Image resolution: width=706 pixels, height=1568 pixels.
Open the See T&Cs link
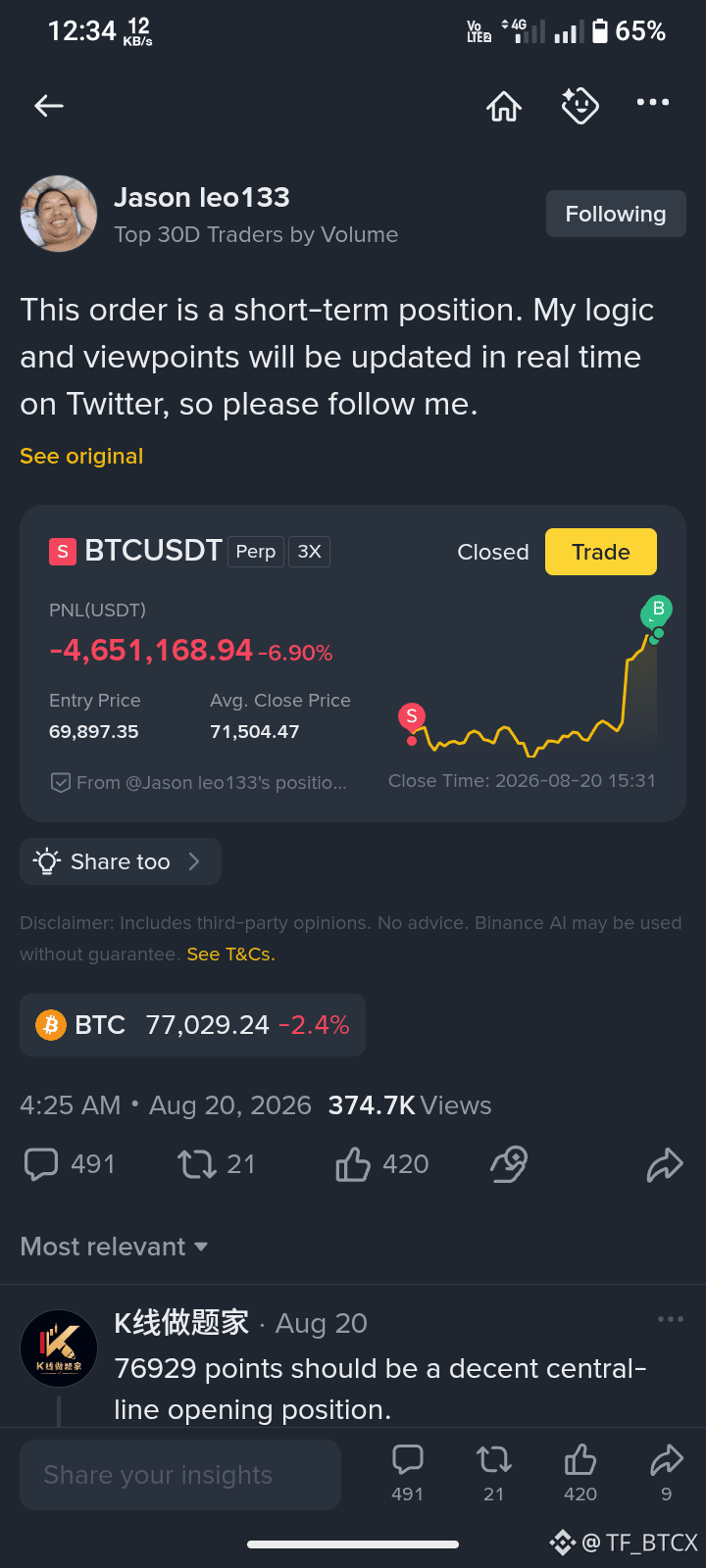pos(231,955)
